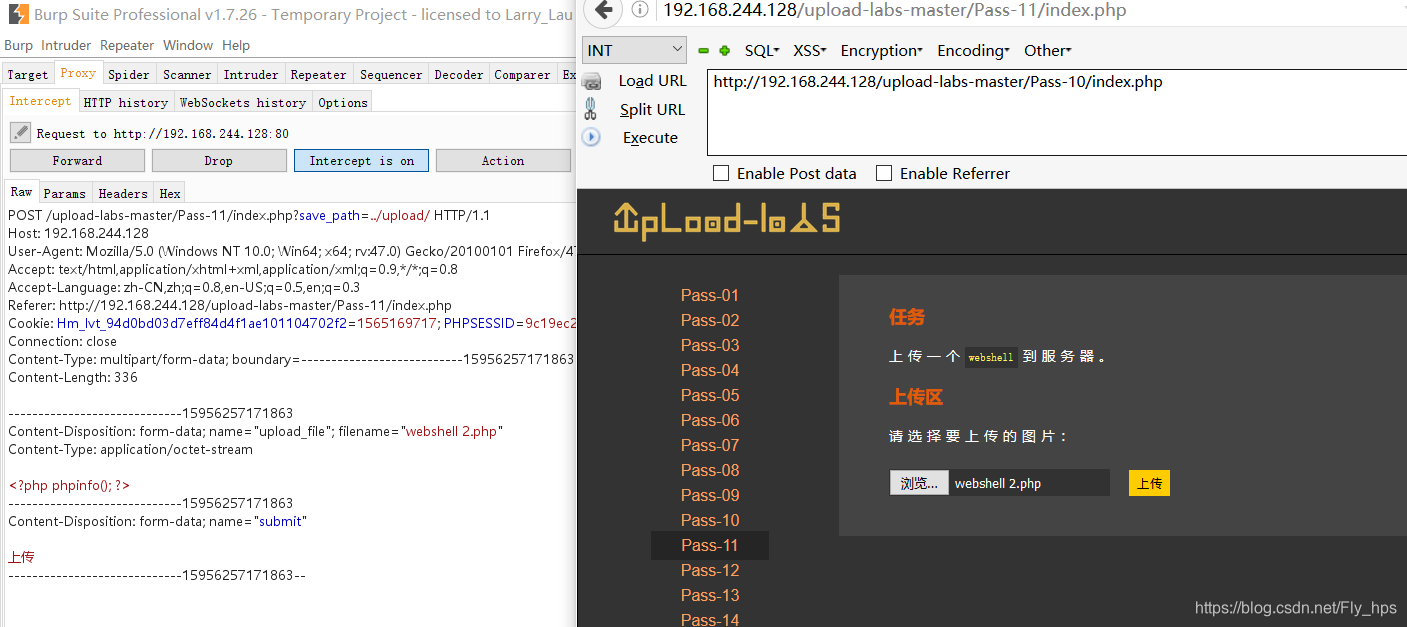Select the WebSockets history sub-tab

[x=243, y=102]
